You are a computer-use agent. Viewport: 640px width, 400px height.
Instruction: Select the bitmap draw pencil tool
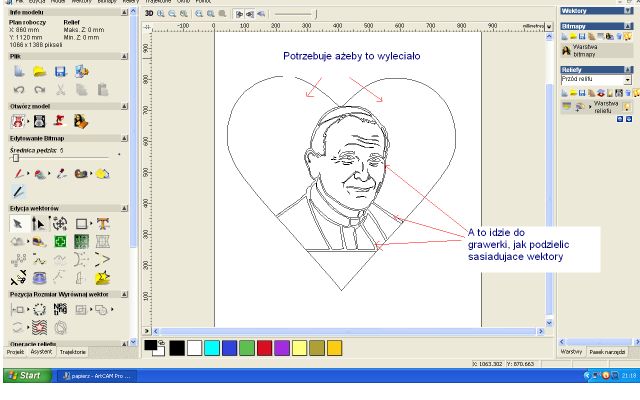(x=18, y=191)
